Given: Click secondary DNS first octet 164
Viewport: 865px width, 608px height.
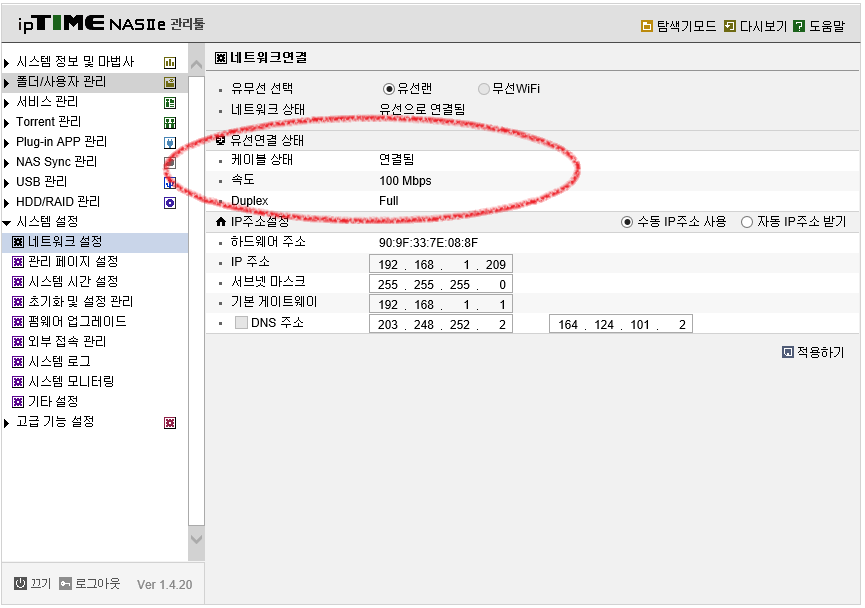Looking at the screenshot, I should 568,324.
